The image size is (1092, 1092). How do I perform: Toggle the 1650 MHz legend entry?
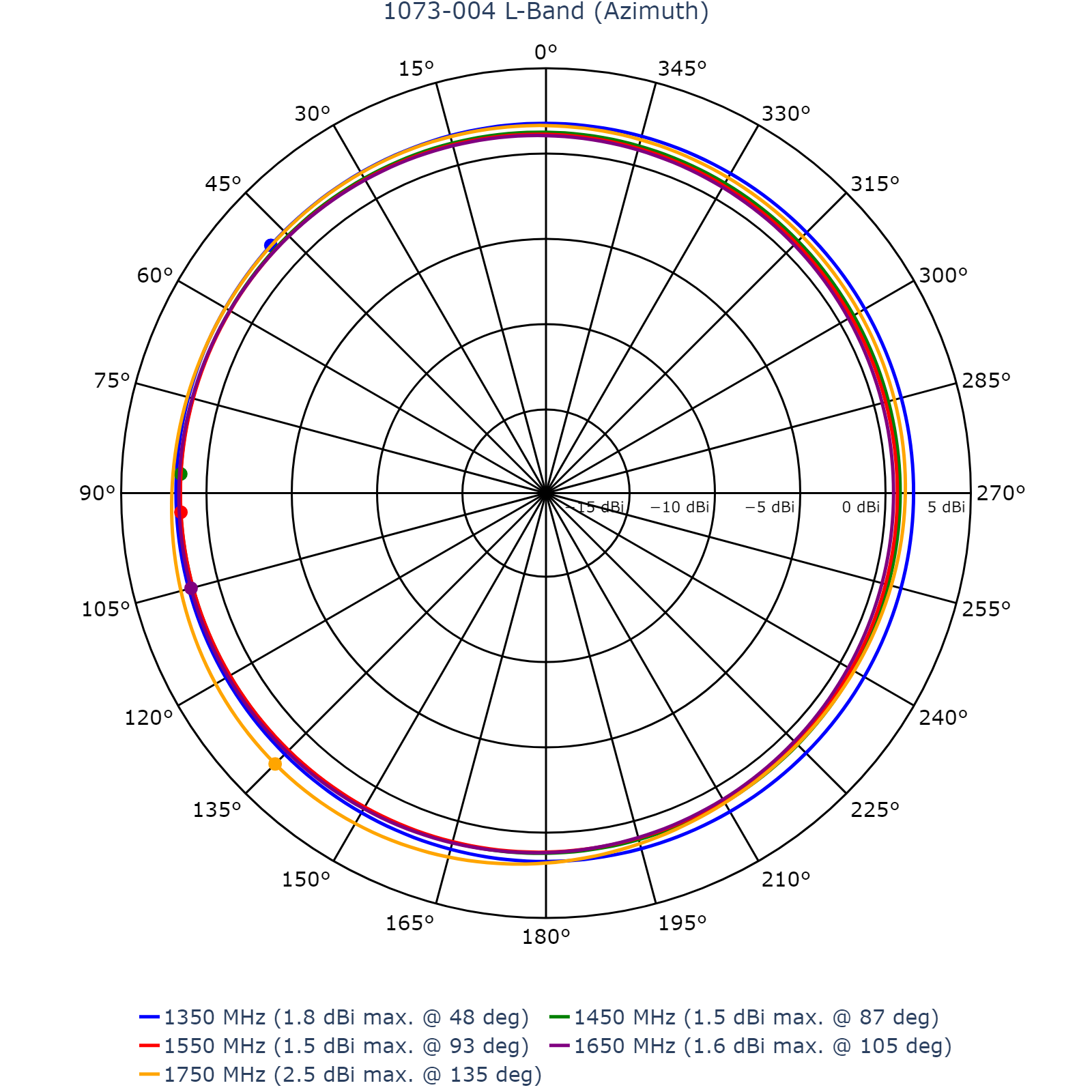tap(751, 1046)
